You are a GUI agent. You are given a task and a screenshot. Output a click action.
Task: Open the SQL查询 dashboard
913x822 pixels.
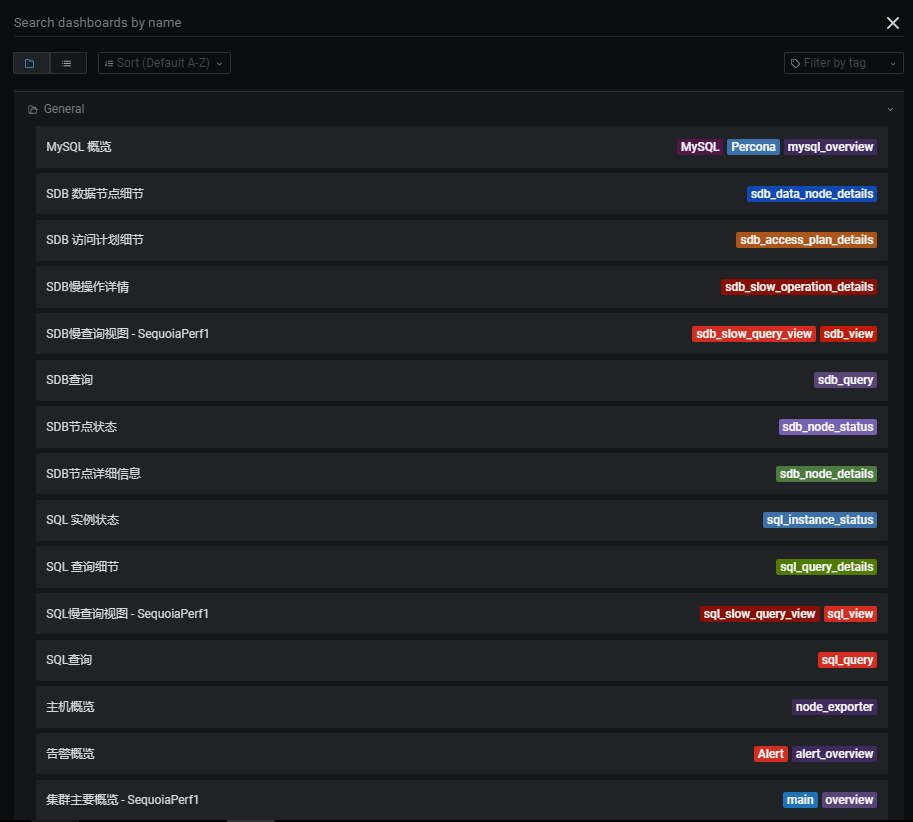click(x=70, y=660)
